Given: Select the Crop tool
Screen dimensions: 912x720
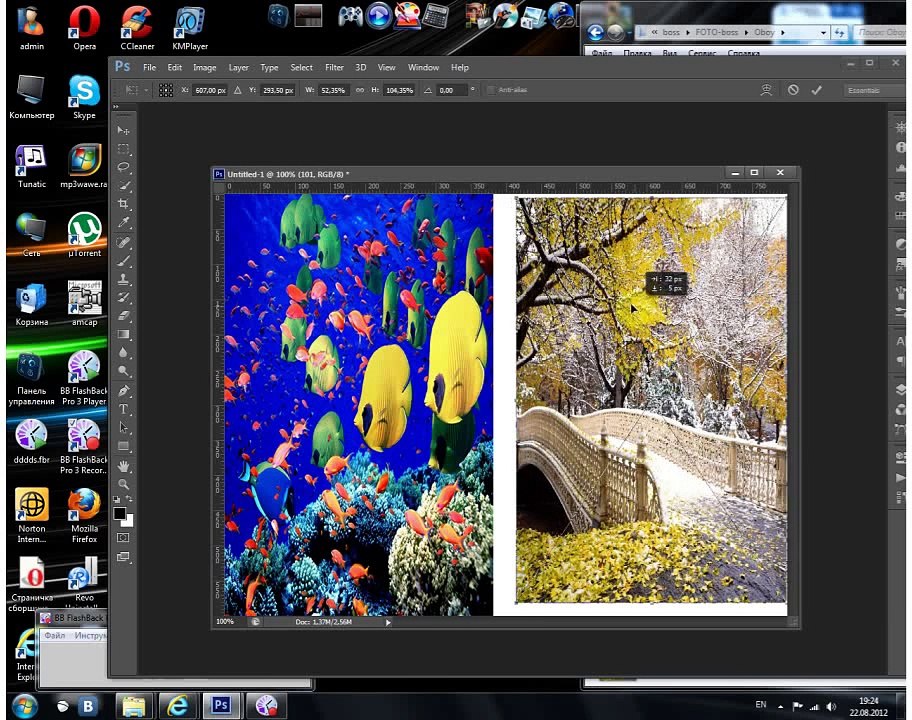Looking at the screenshot, I should (123, 204).
